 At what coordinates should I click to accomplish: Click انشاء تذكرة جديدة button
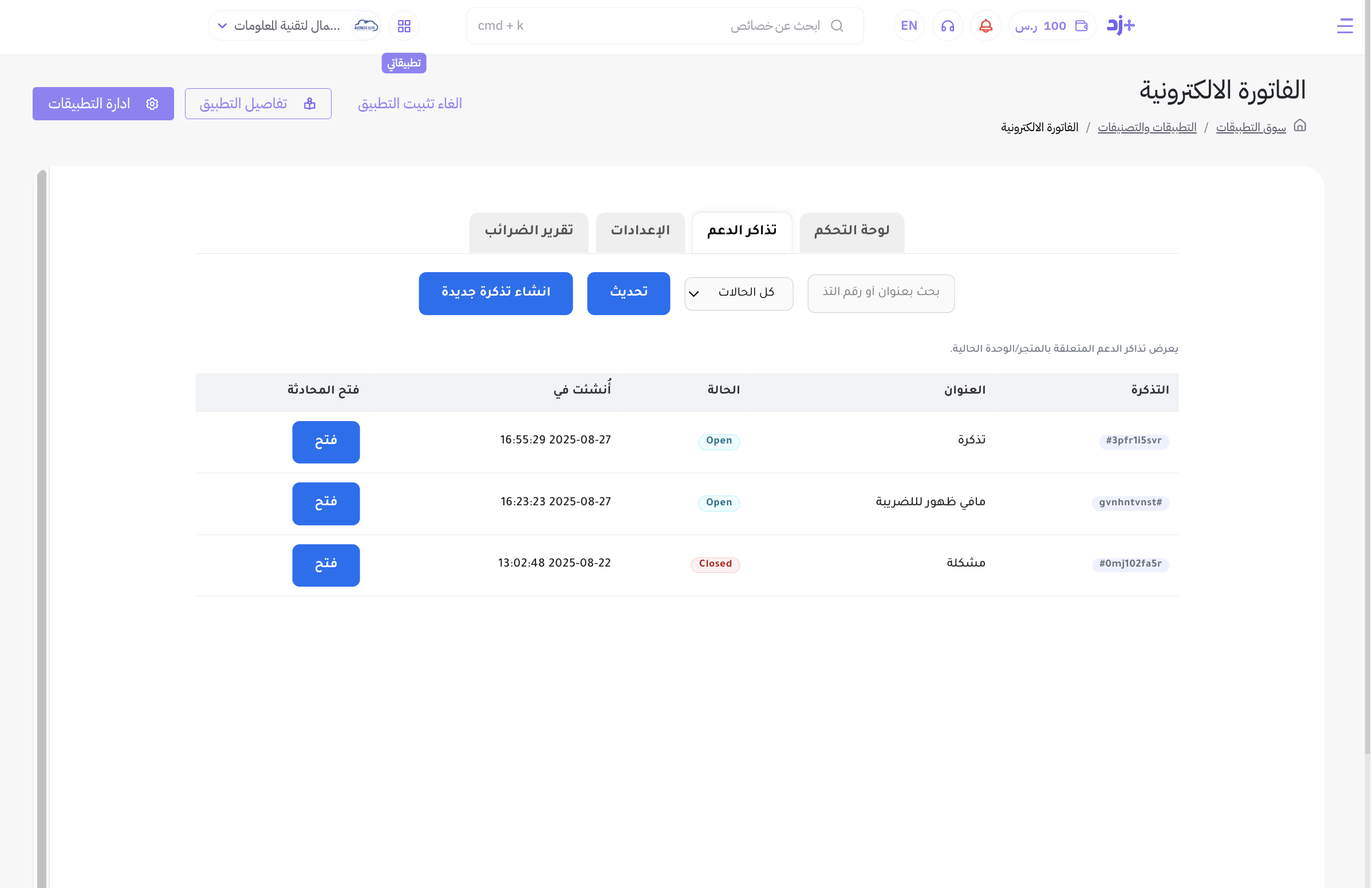(x=495, y=293)
